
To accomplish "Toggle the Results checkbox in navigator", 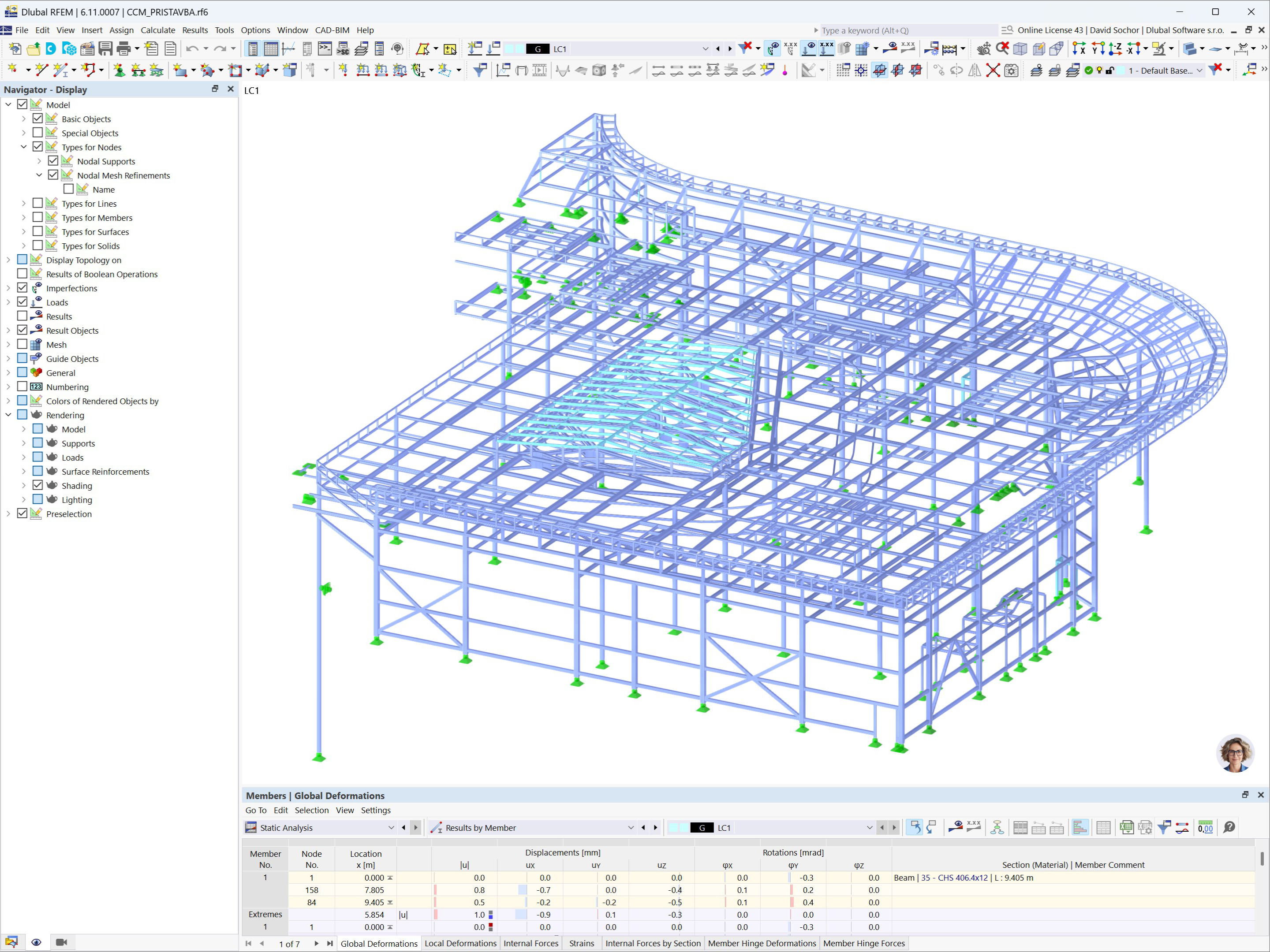I will coord(22,316).
